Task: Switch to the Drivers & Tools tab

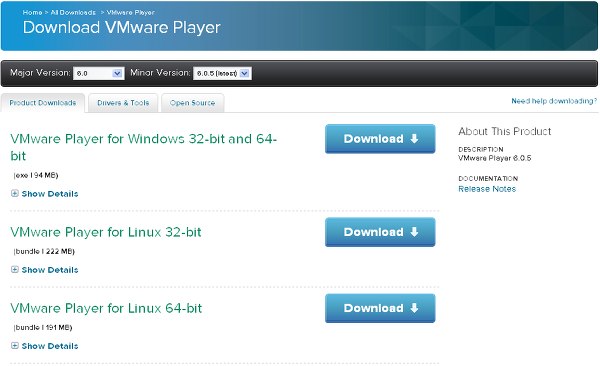Action: coord(123,103)
